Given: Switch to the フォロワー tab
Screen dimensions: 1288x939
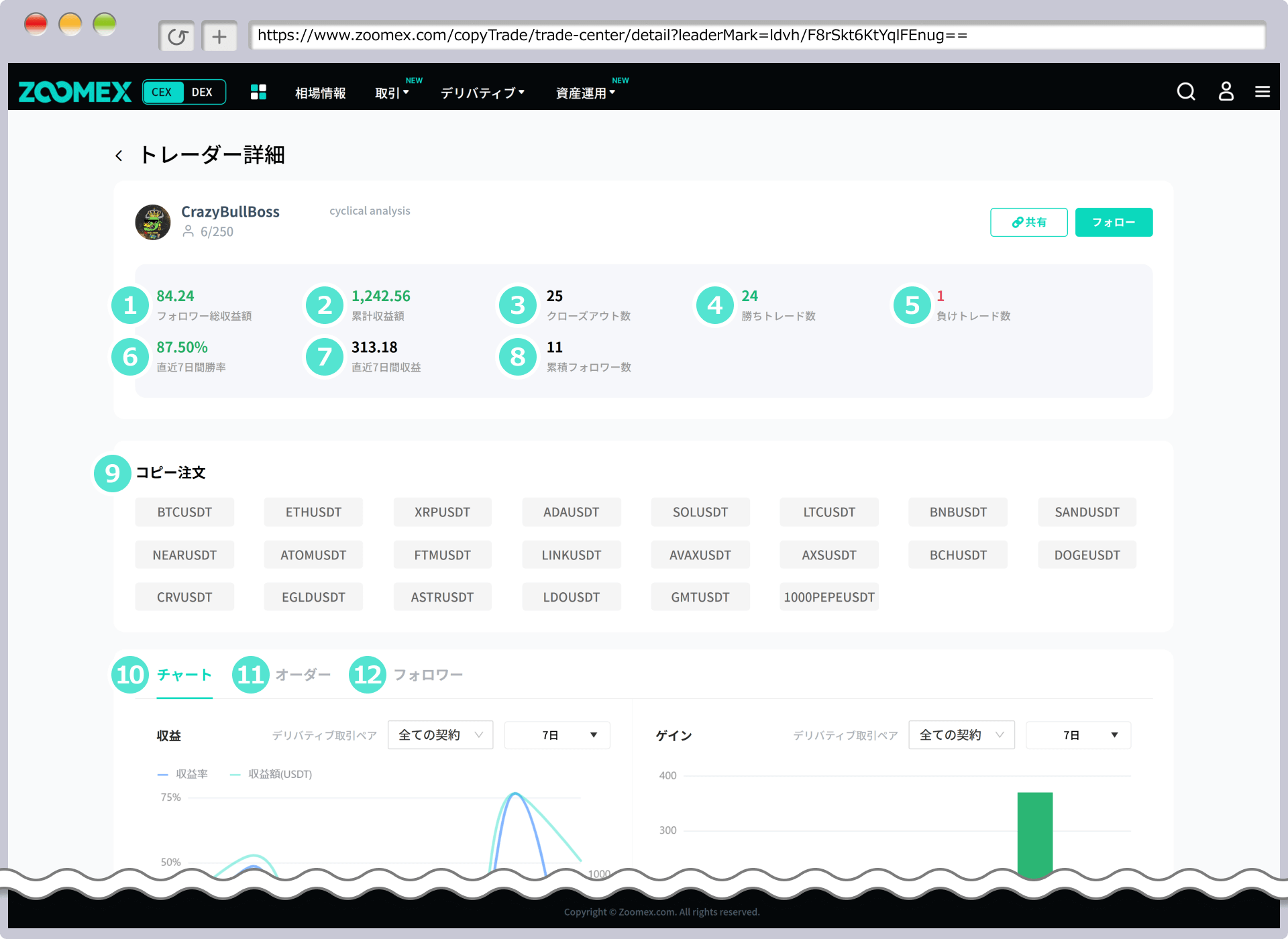Looking at the screenshot, I should point(428,675).
